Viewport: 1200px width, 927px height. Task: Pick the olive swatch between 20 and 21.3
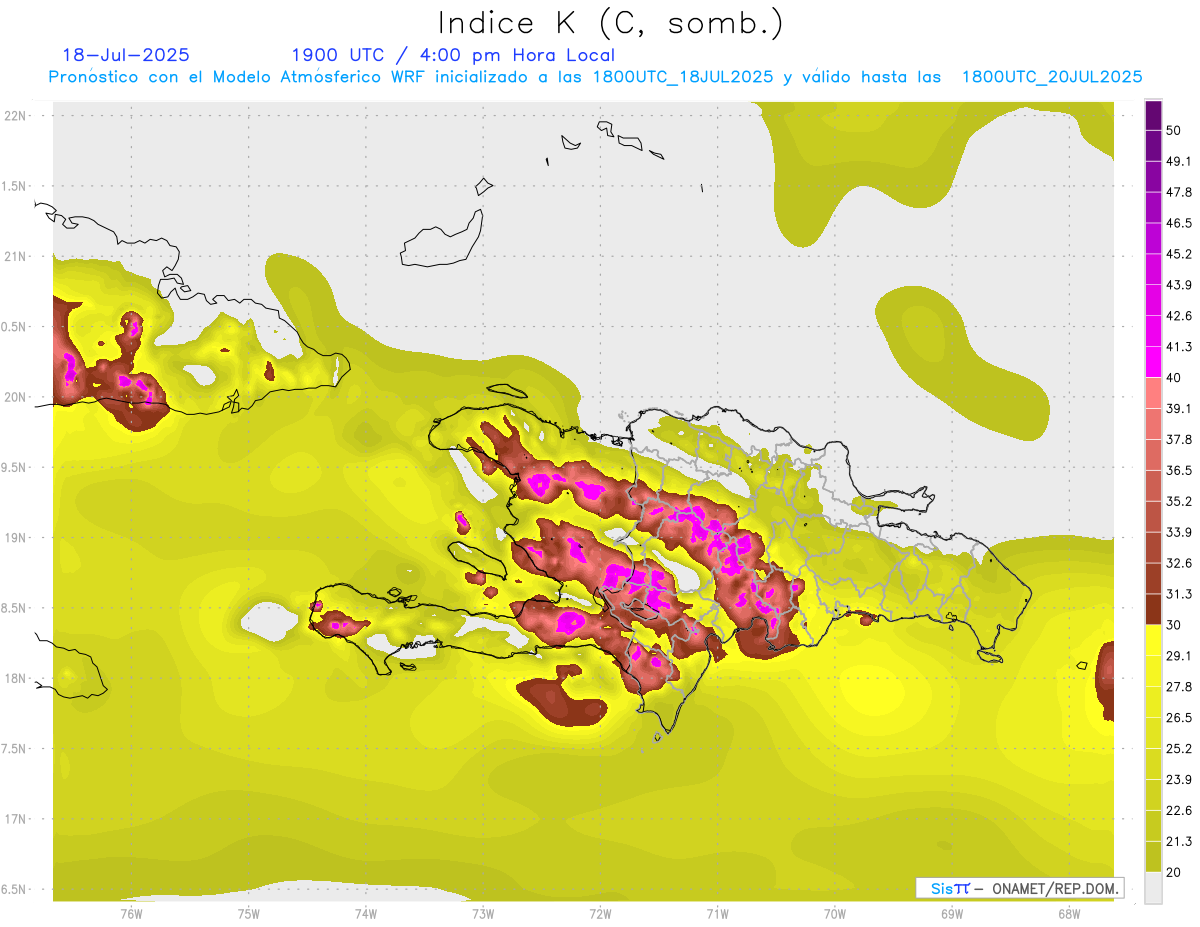(1153, 857)
